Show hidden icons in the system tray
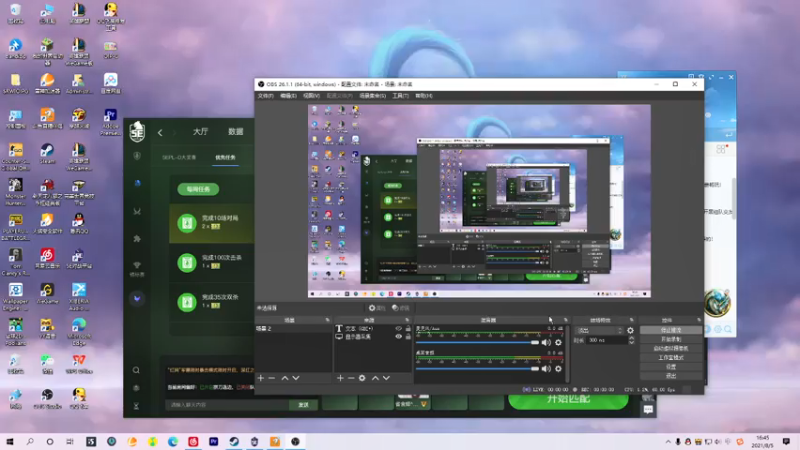This screenshot has width=800, height=450. pyautogui.click(x=668, y=441)
